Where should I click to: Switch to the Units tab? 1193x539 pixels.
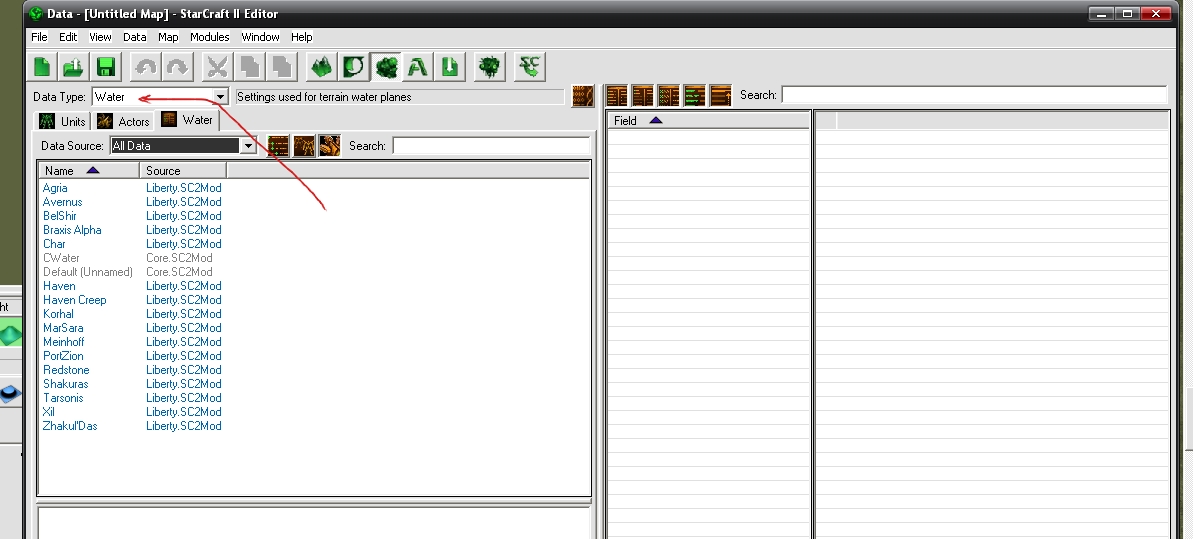pos(63,121)
